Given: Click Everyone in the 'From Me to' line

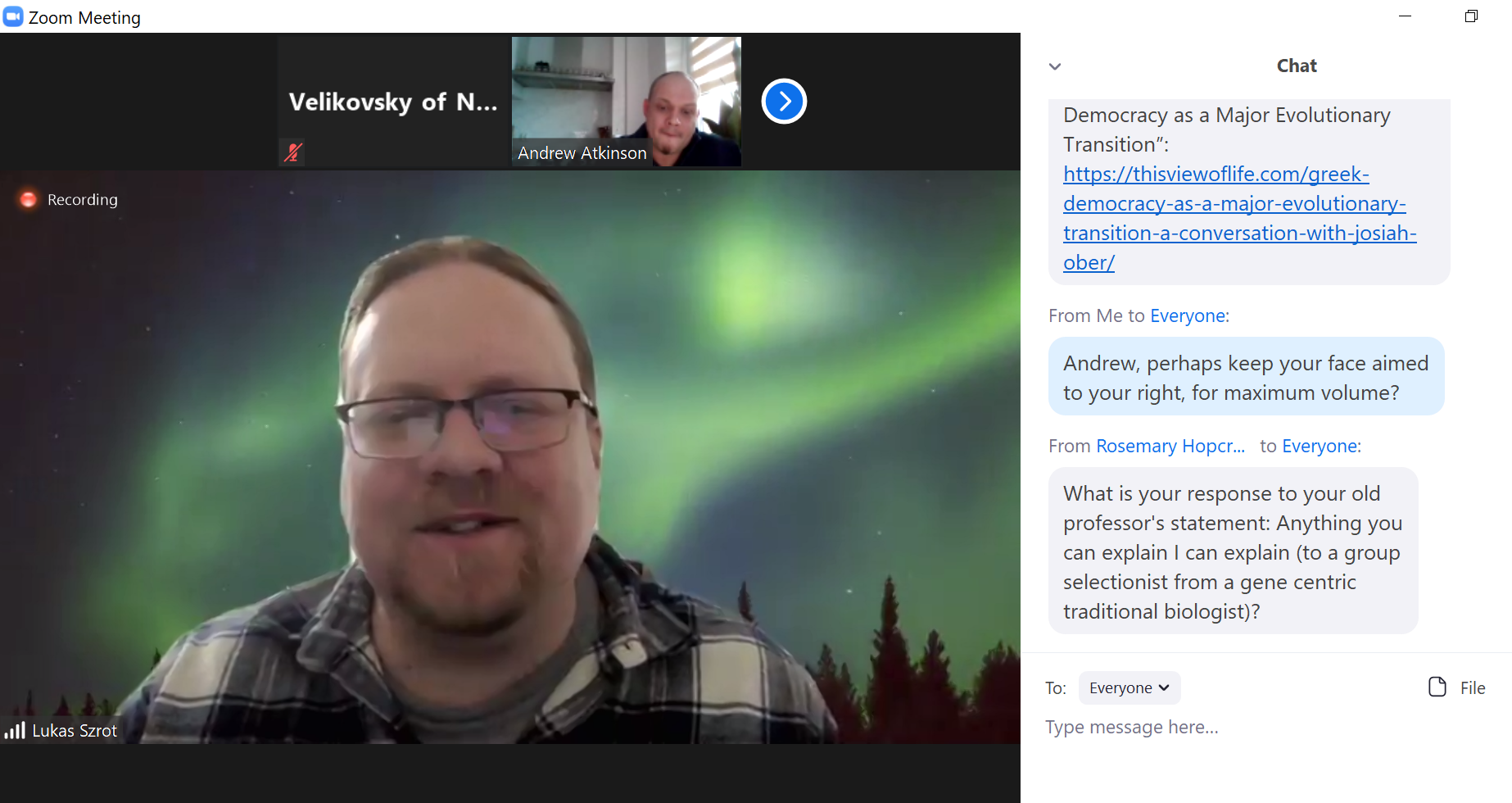Looking at the screenshot, I should (x=1188, y=316).
